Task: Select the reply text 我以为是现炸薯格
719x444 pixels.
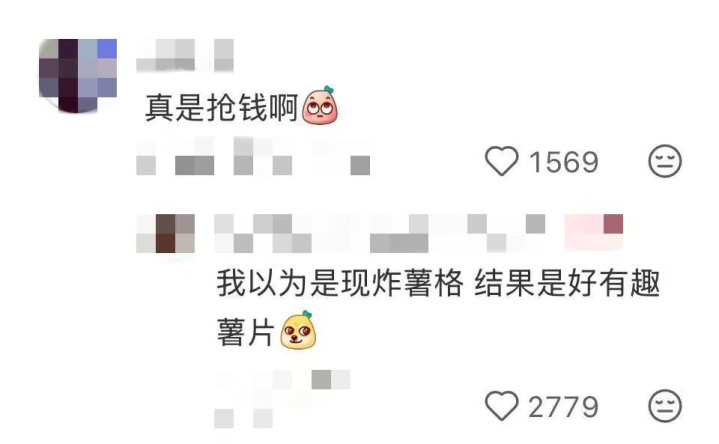Action: tap(340, 283)
